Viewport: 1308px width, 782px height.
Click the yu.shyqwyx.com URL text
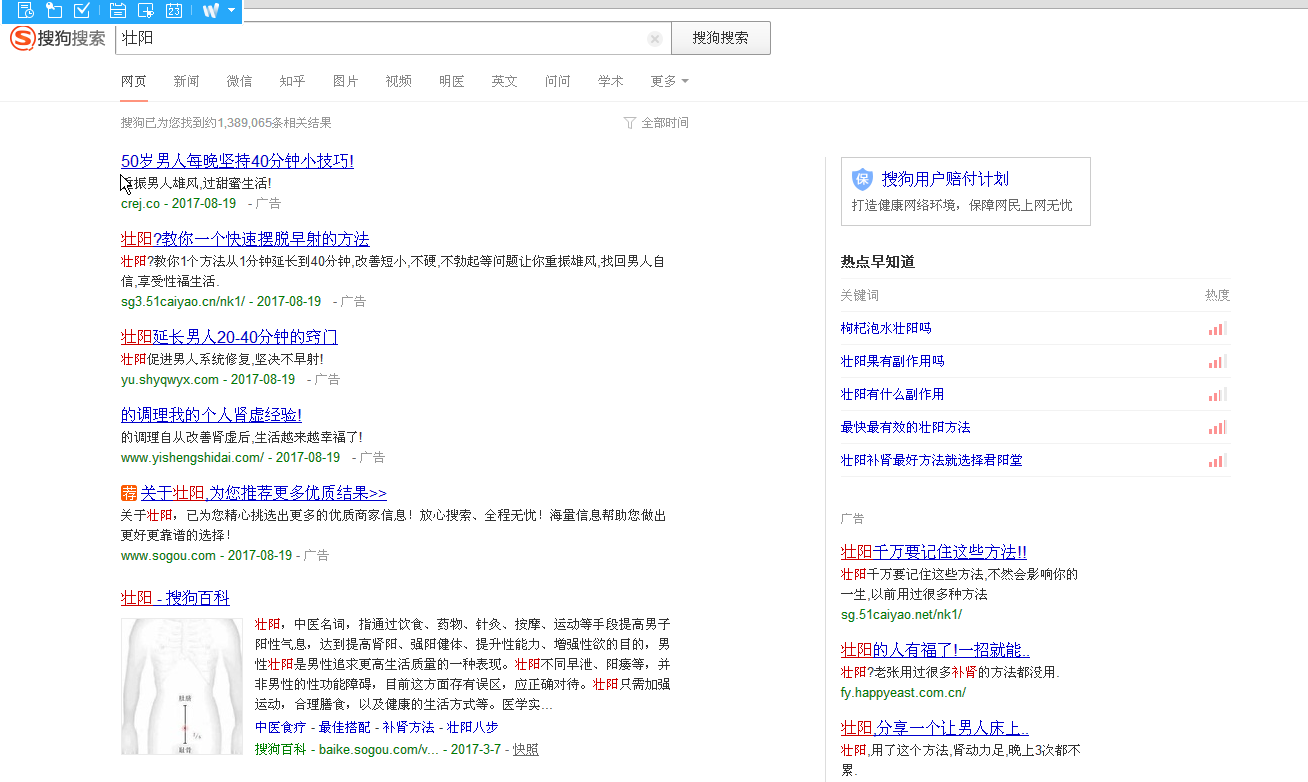170,380
